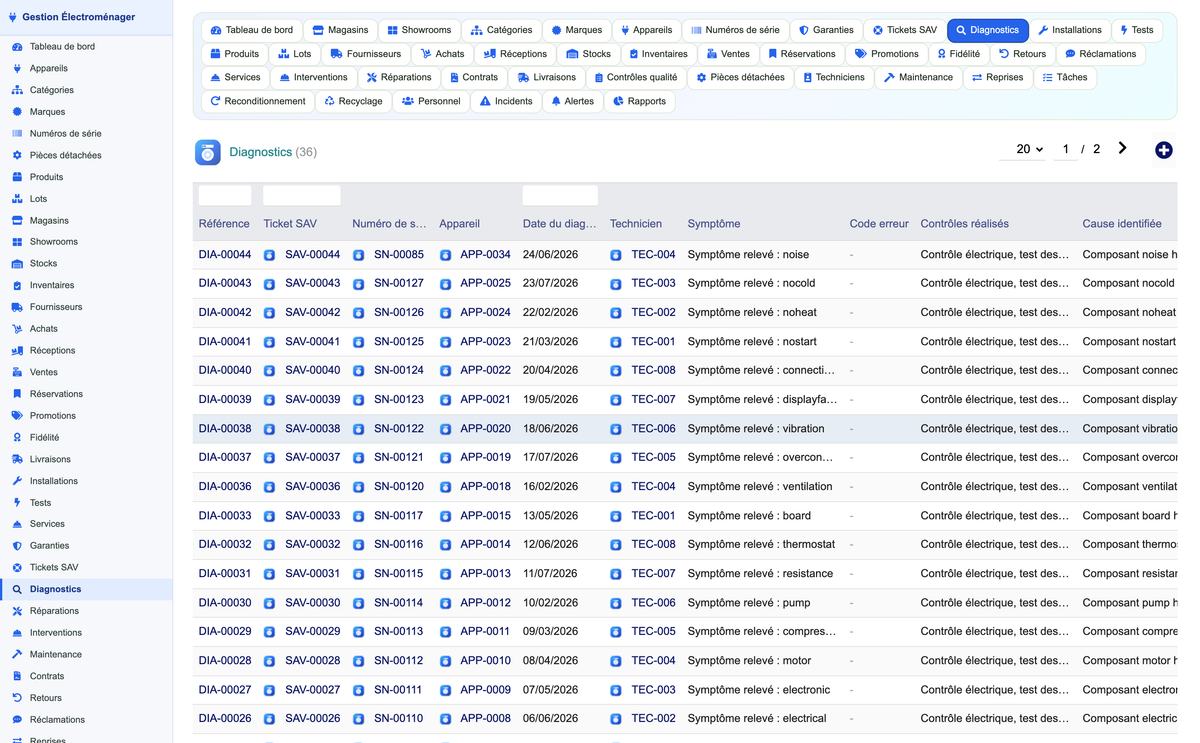1200x743 pixels.
Task: Click the SN-00126 serial number icon
Action: click(x=359, y=313)
